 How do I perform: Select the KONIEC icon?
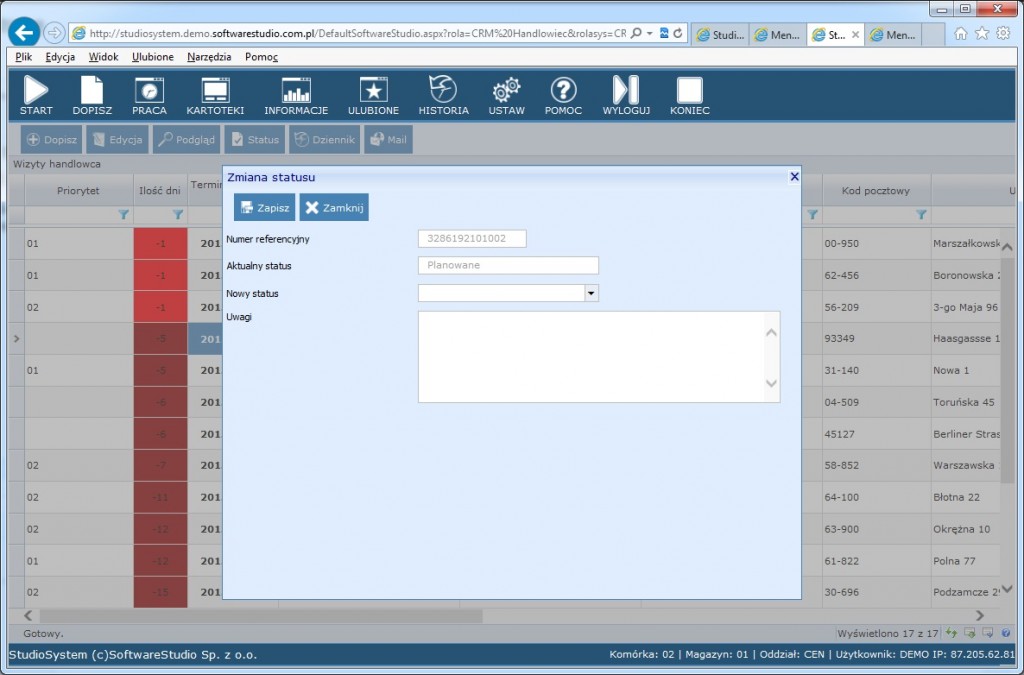click(689, 95)
